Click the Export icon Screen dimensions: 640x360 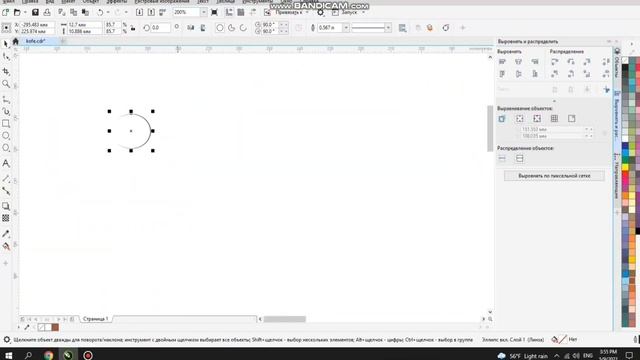[x=151, y=13]
